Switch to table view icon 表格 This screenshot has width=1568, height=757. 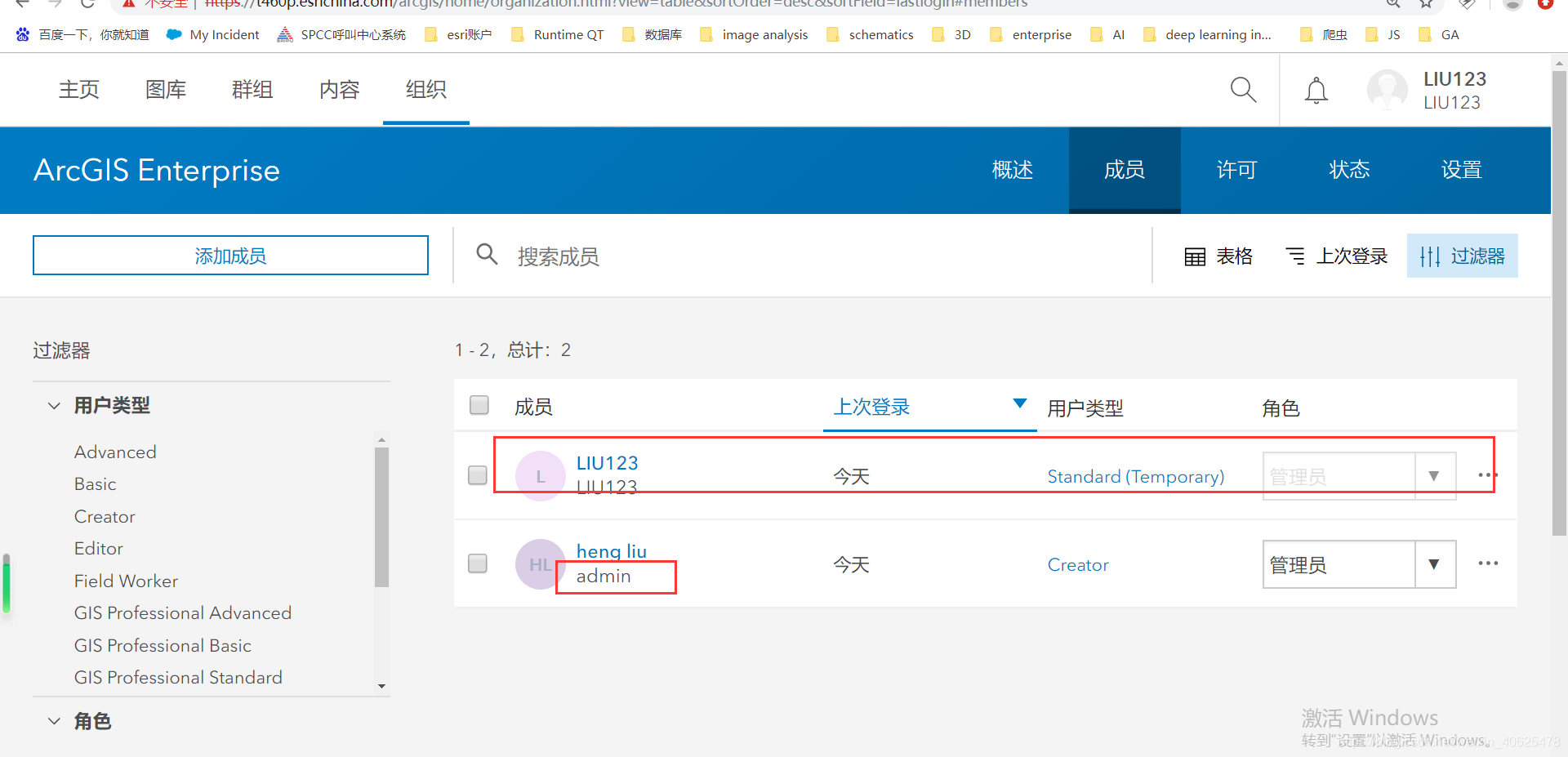[1218, 256]
